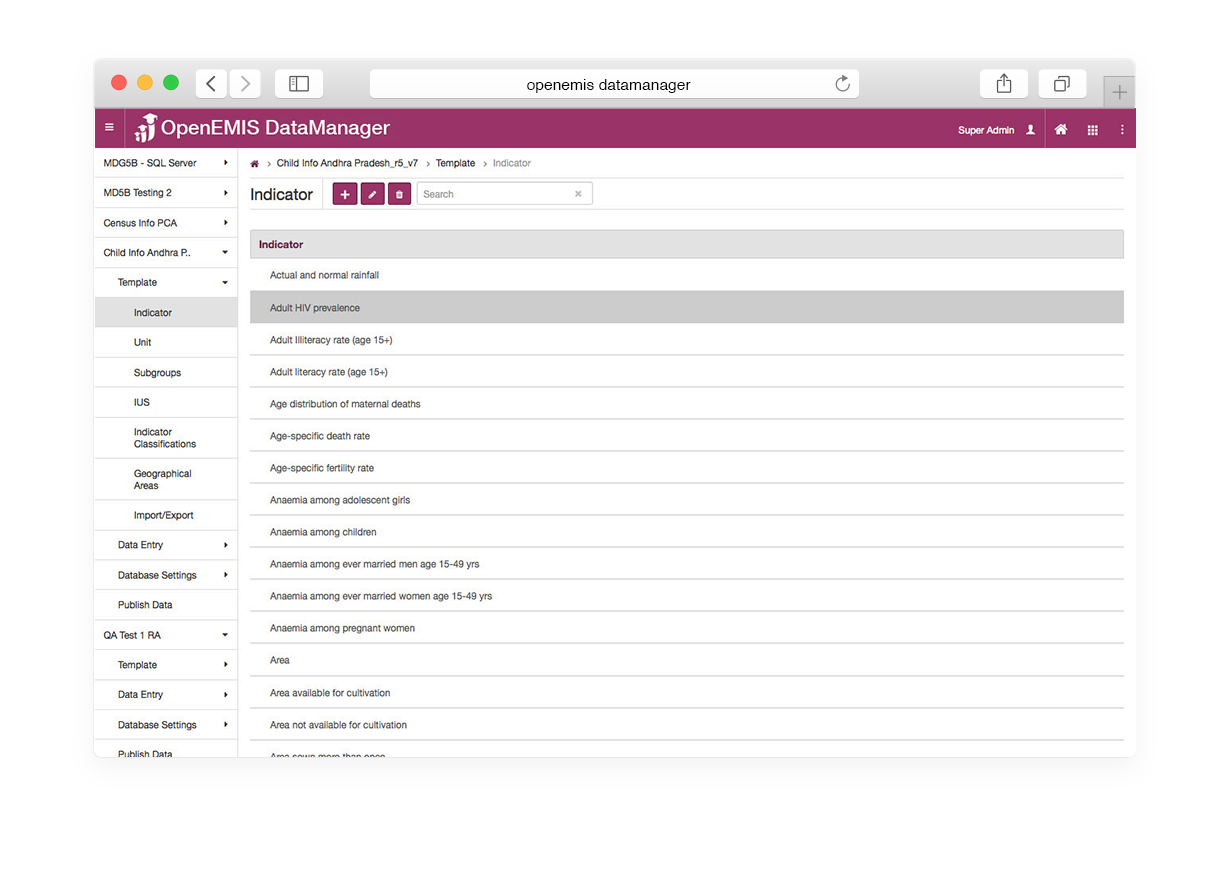The width and height of the screenshot is (1230, 896).
Task: Open Indicator Classifications in sidebar
Action: 166,438
